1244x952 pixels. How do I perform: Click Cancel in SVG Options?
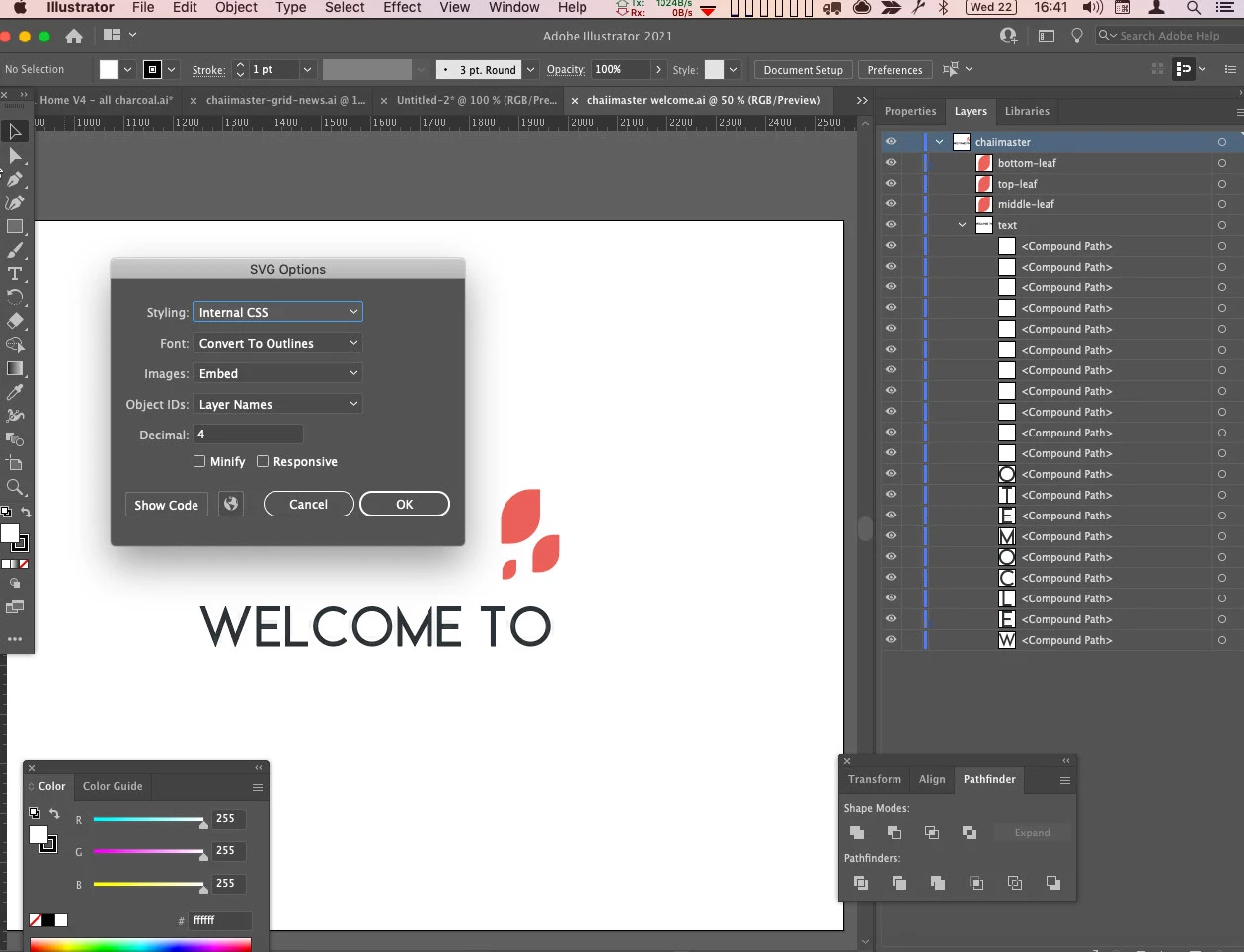click(308, 504)
